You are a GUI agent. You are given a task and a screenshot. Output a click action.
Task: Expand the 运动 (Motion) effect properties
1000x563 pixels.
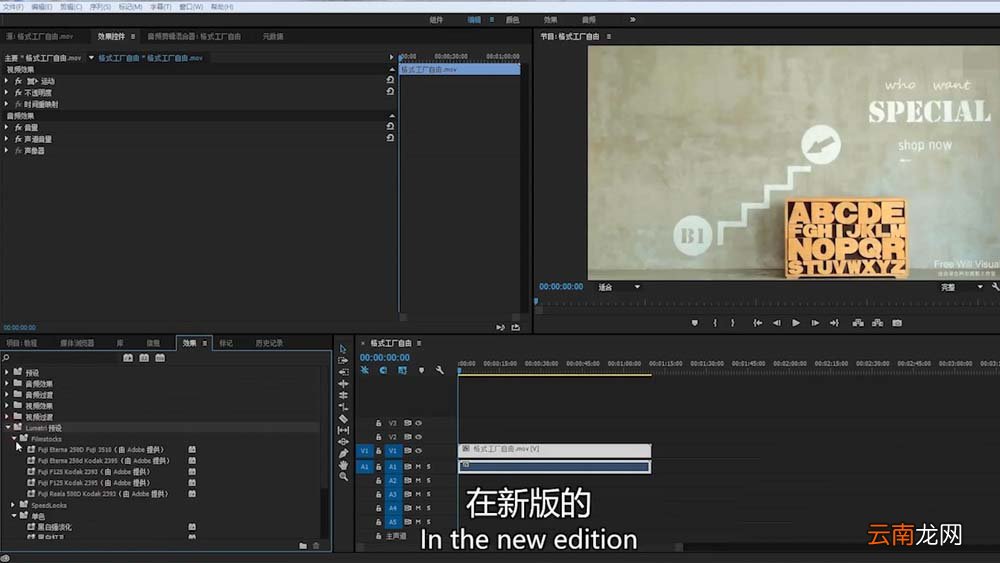pos(6,81)
